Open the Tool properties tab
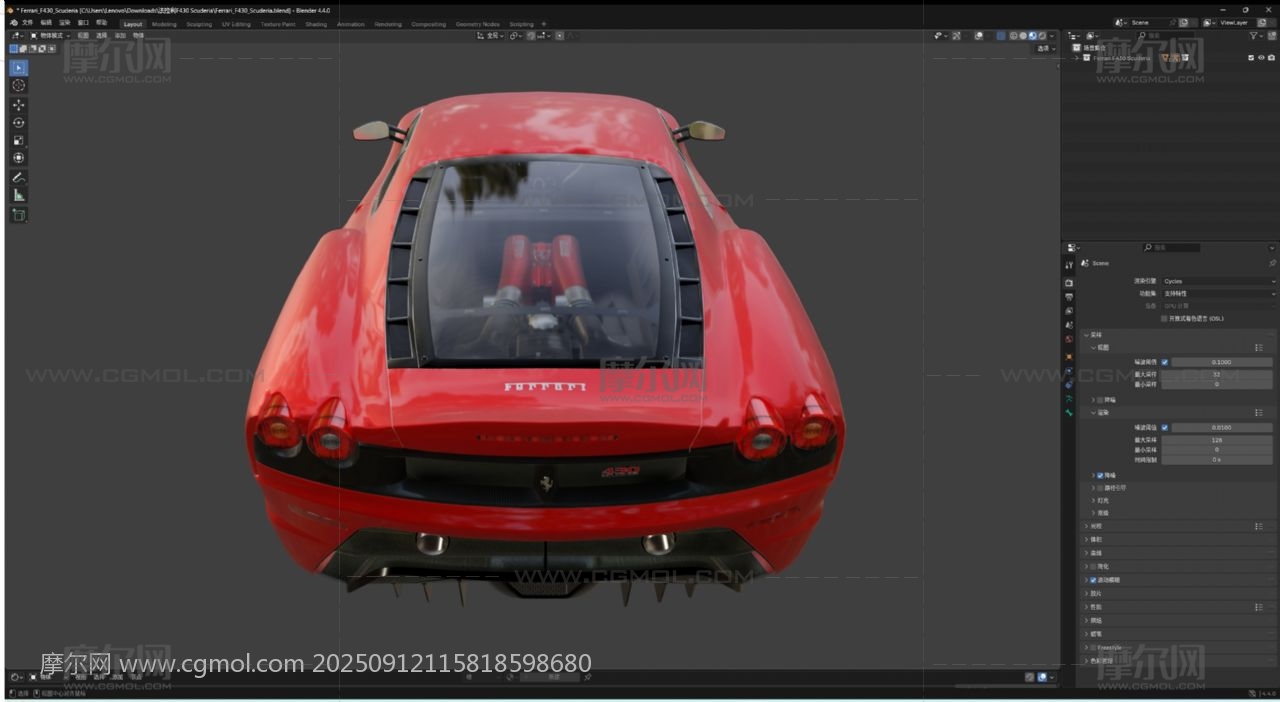1280x702 pixels. point(1069,266)
